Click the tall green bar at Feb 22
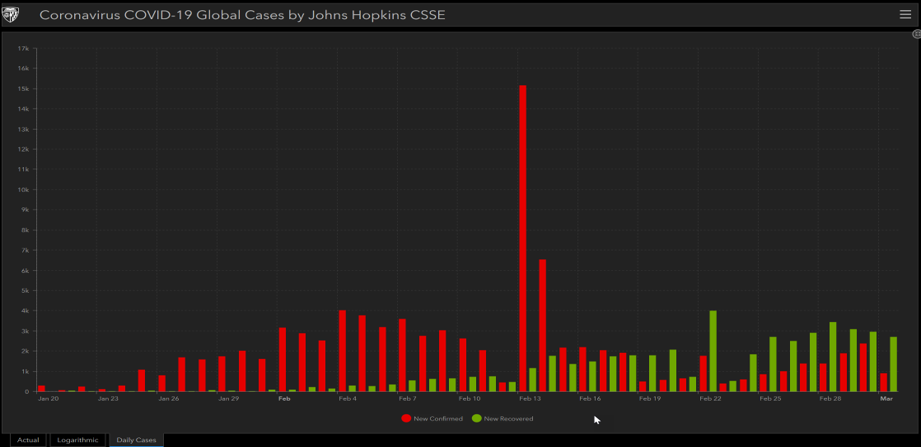The width and height of the screenshot is (921, 447). point(713,351)
